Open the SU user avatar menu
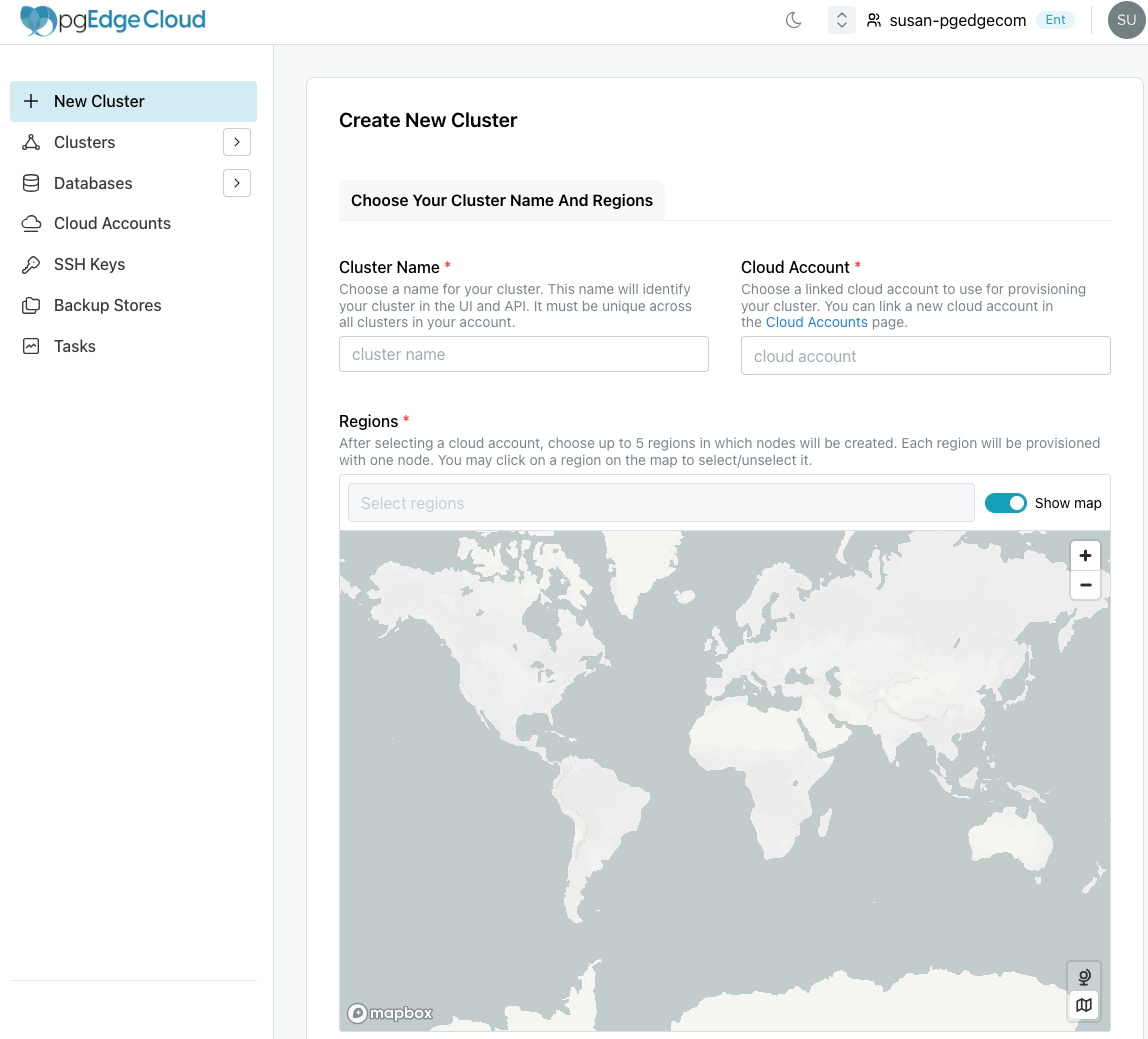Screen dimensions: 1148x1039 tap(1127, 20)
